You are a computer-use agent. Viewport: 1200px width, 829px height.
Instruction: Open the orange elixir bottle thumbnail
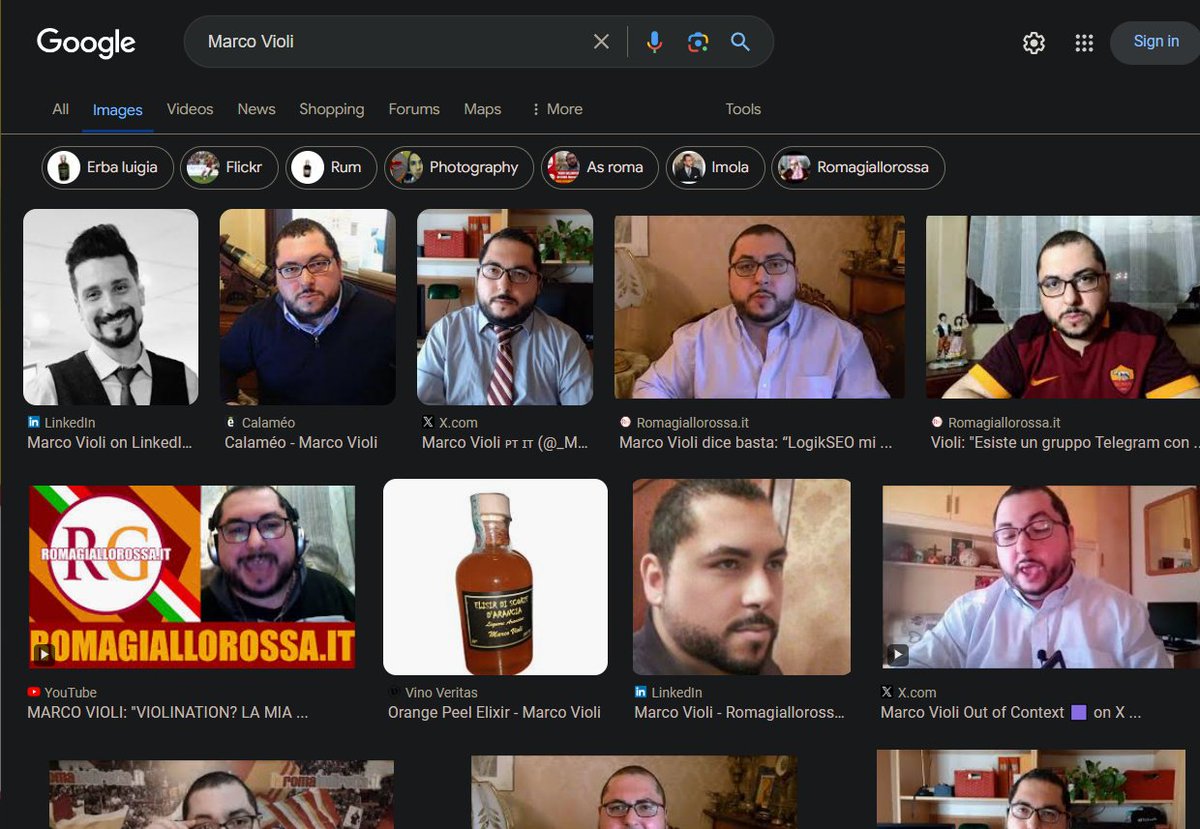point(495,577)
